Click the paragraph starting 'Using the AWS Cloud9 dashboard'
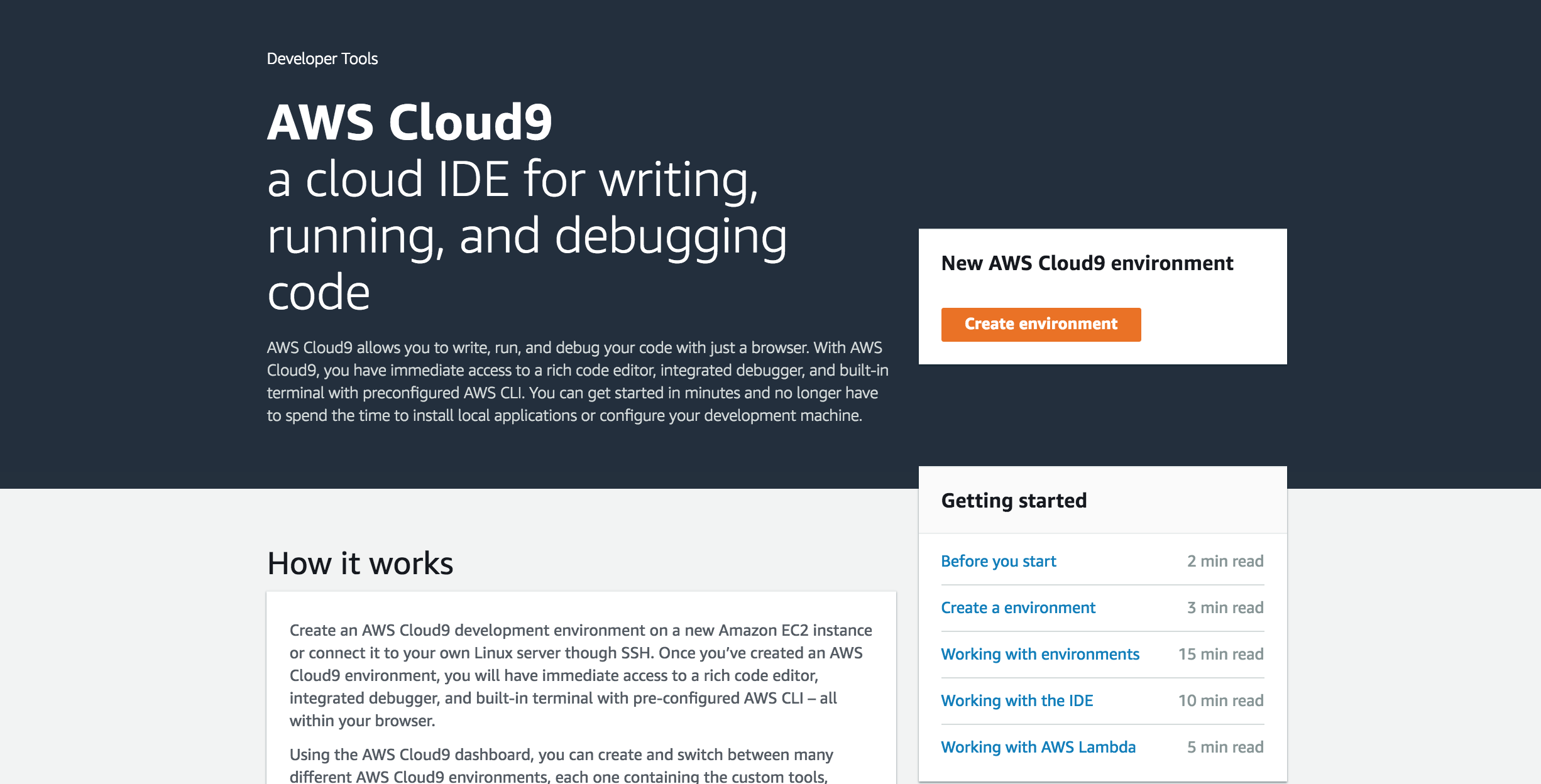The height and width of the screenshot is (784, 1541). coord(561,765)
